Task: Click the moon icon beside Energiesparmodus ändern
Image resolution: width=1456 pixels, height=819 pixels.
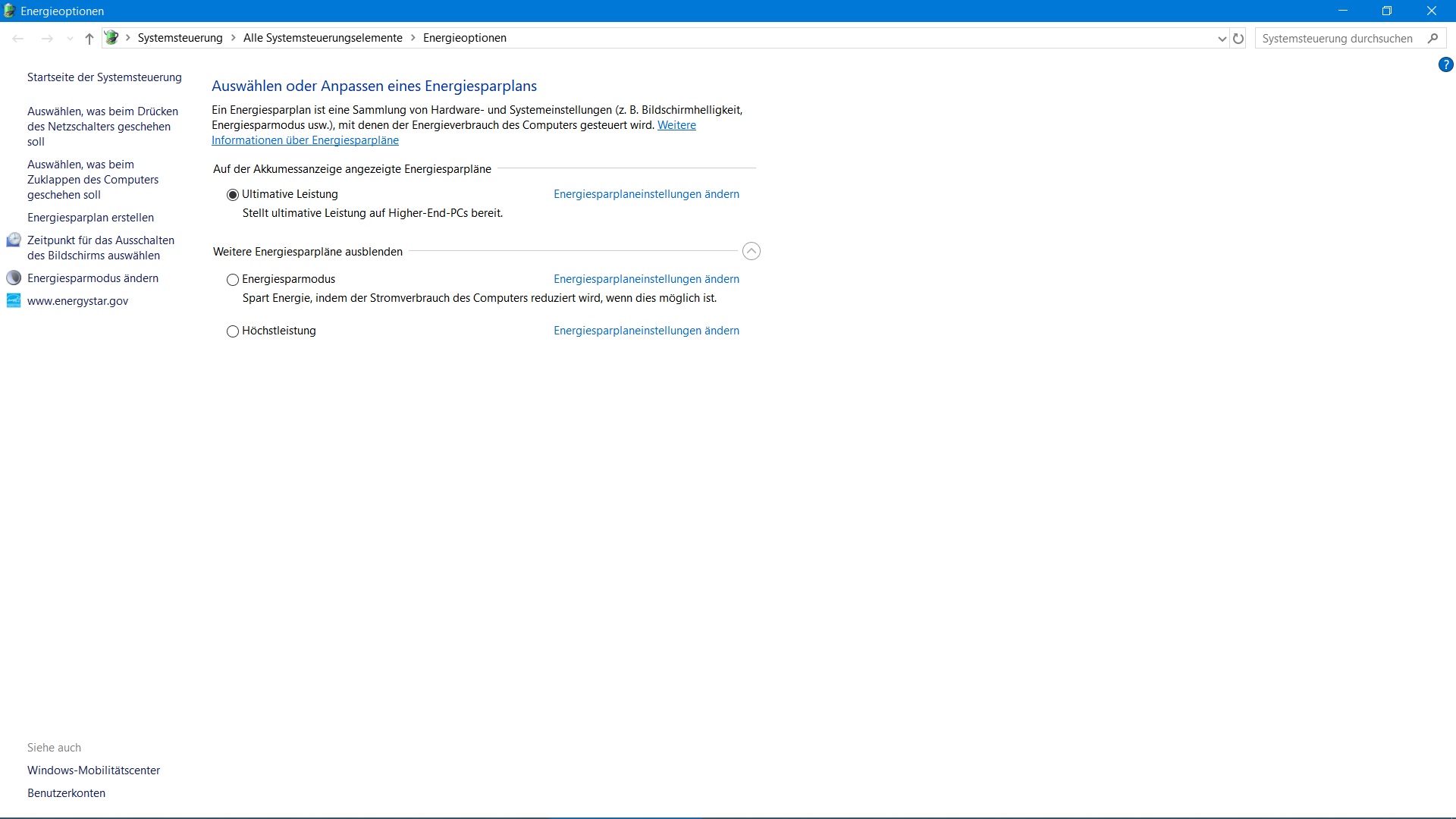Action: (14, 278)
